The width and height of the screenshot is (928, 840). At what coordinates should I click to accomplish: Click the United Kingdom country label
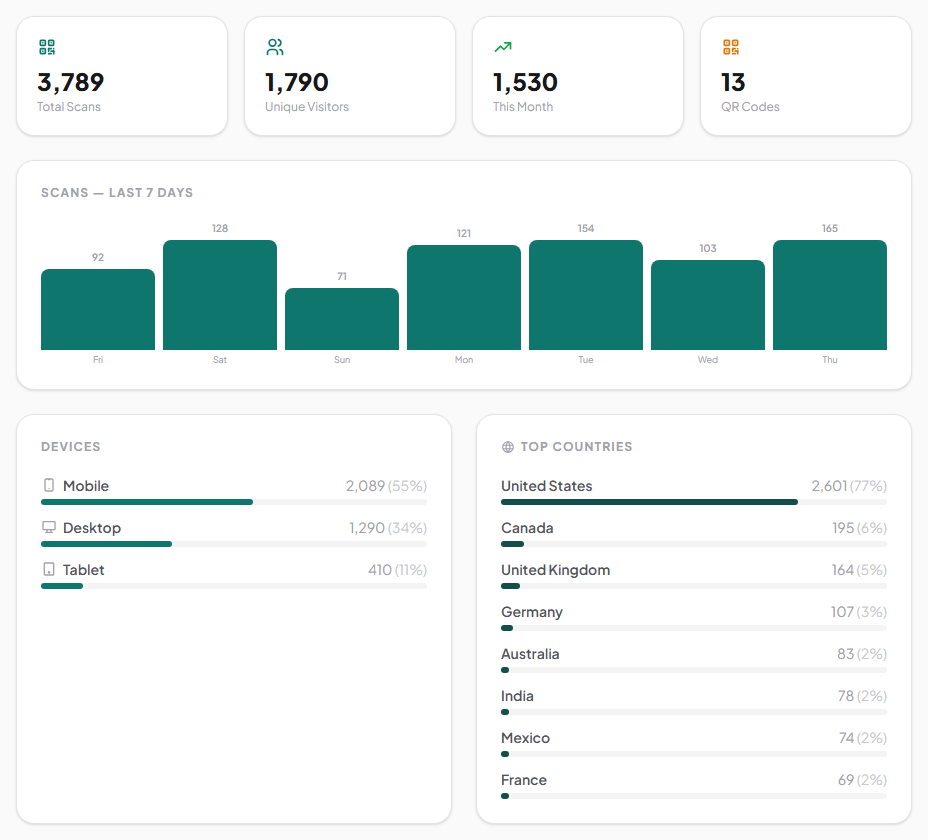click(555, 570)
